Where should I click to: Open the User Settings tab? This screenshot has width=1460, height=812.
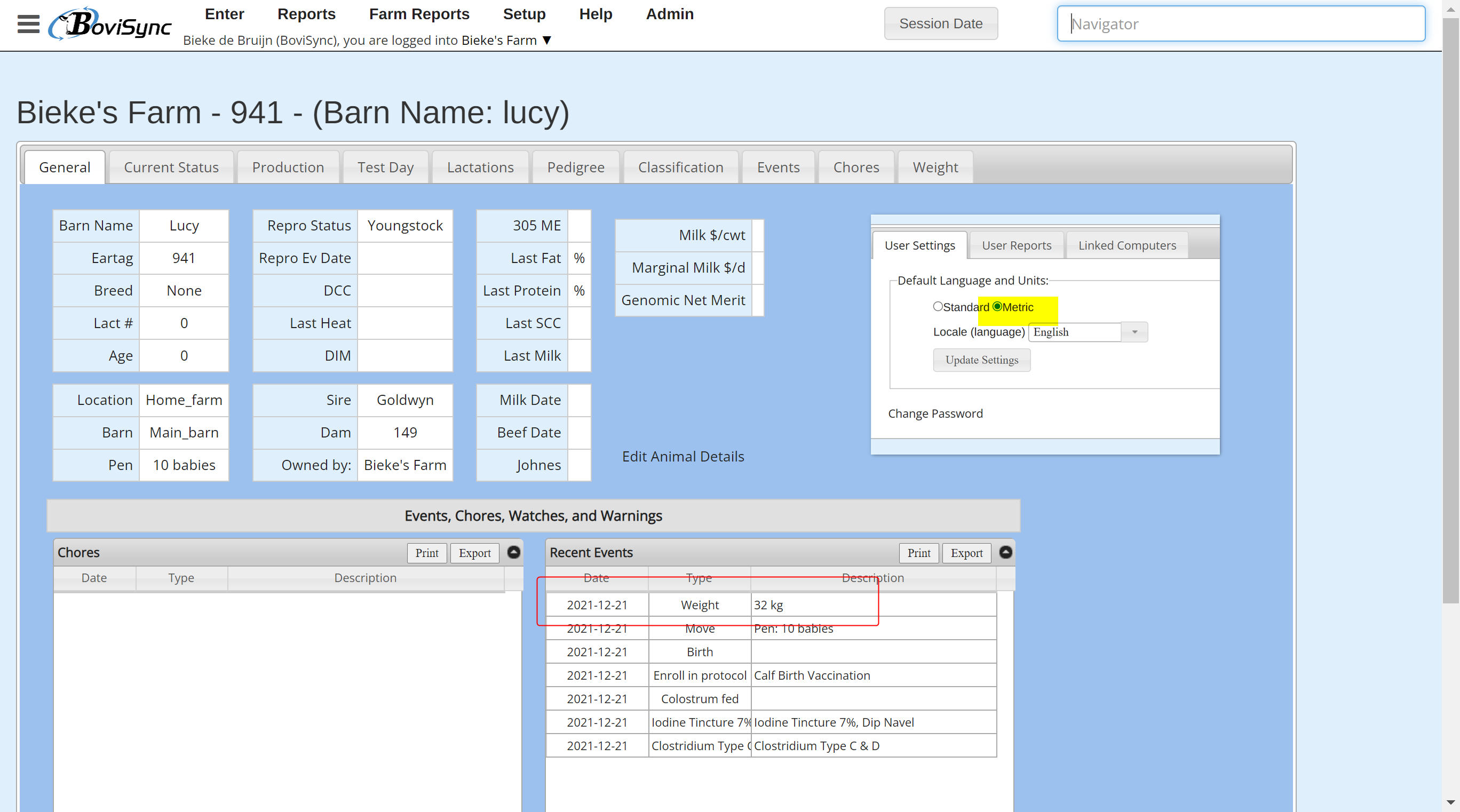pyautogui.click(x=919, y=245)
